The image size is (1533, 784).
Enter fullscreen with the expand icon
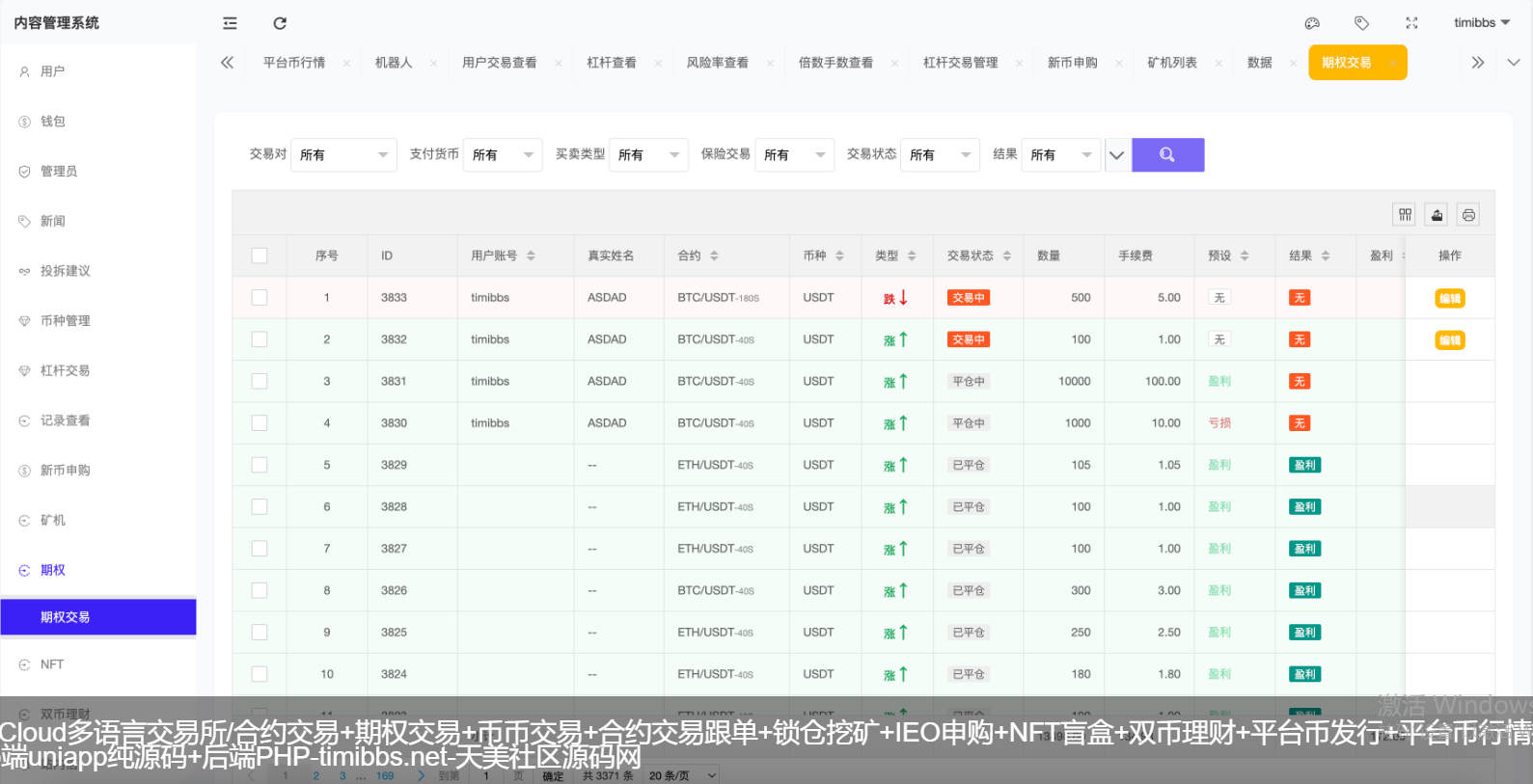tap(1411, 23)
